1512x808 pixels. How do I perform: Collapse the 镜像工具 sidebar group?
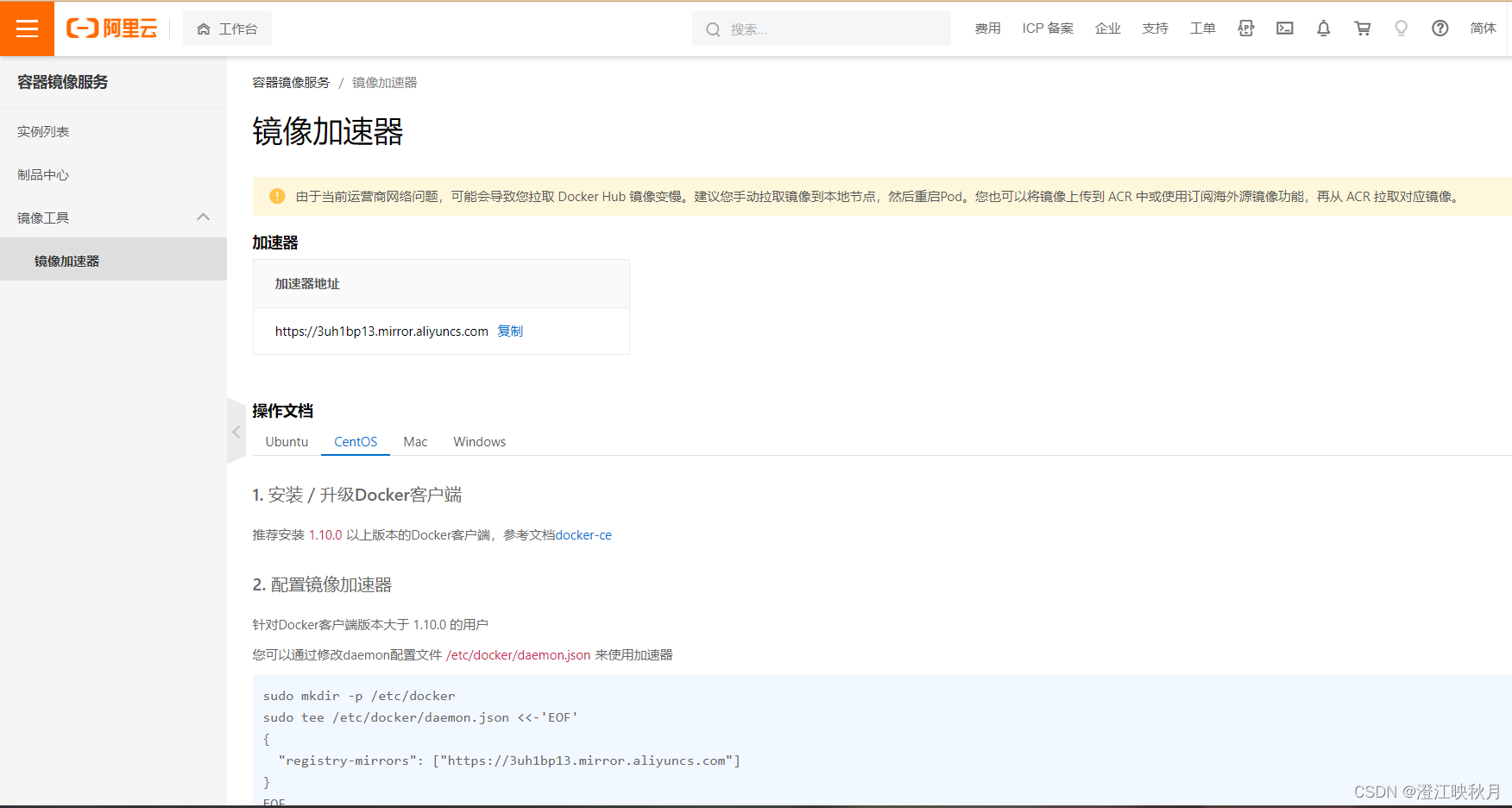click(113, 218)
